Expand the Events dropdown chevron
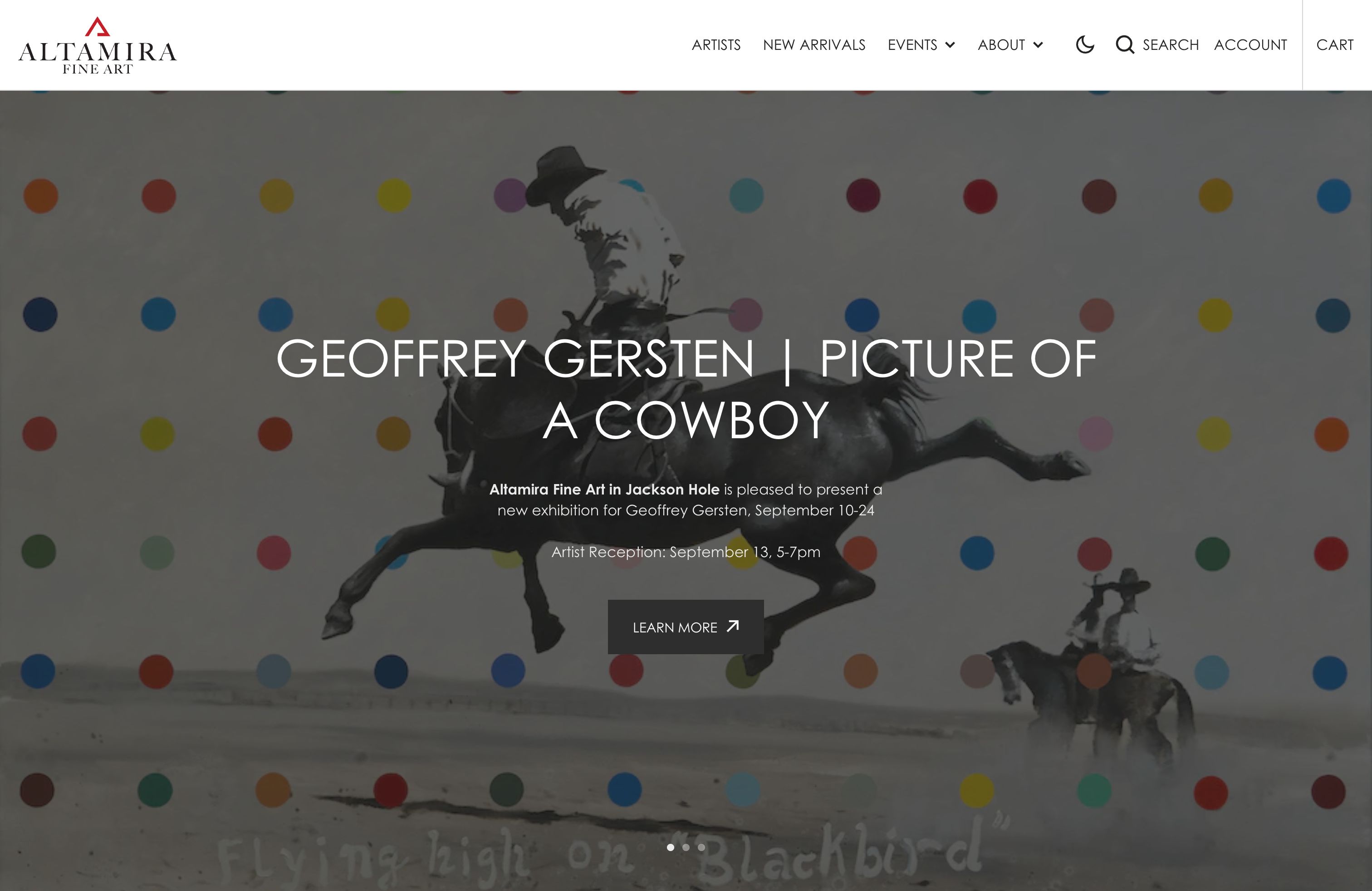1372x891 pixels. click(950, 45)
